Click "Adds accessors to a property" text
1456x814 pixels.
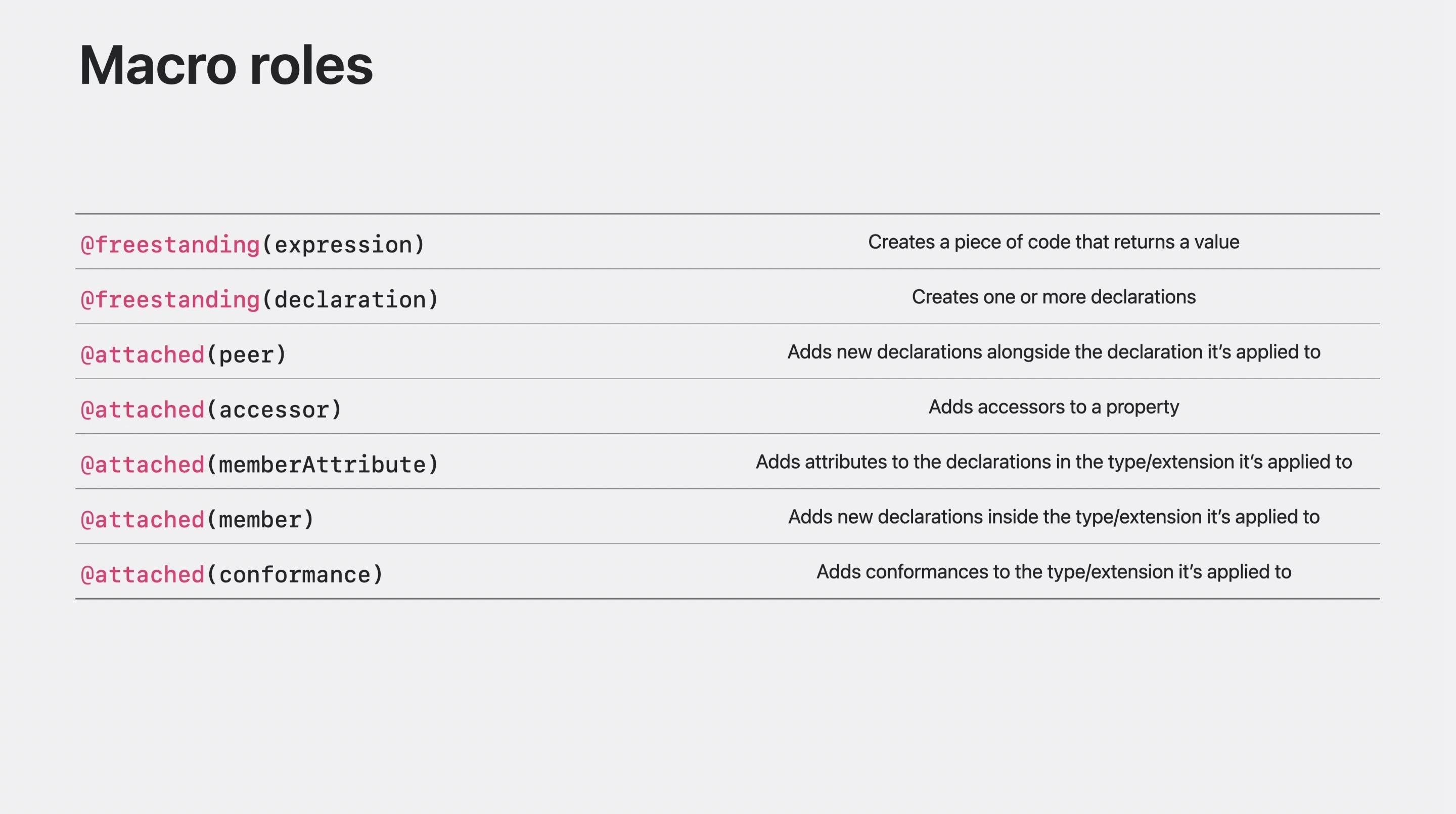click(x=1054, y=406)
